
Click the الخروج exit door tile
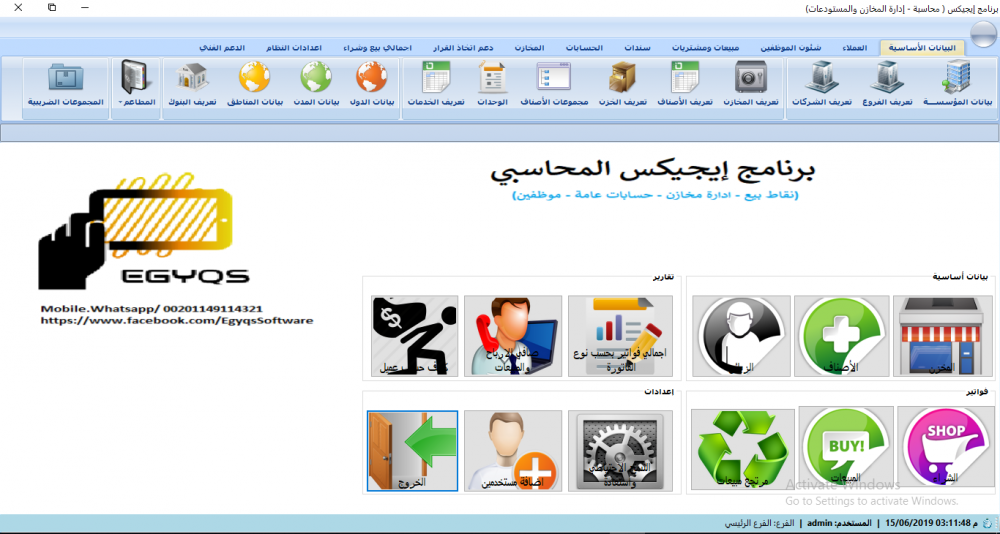coord(413,450)
